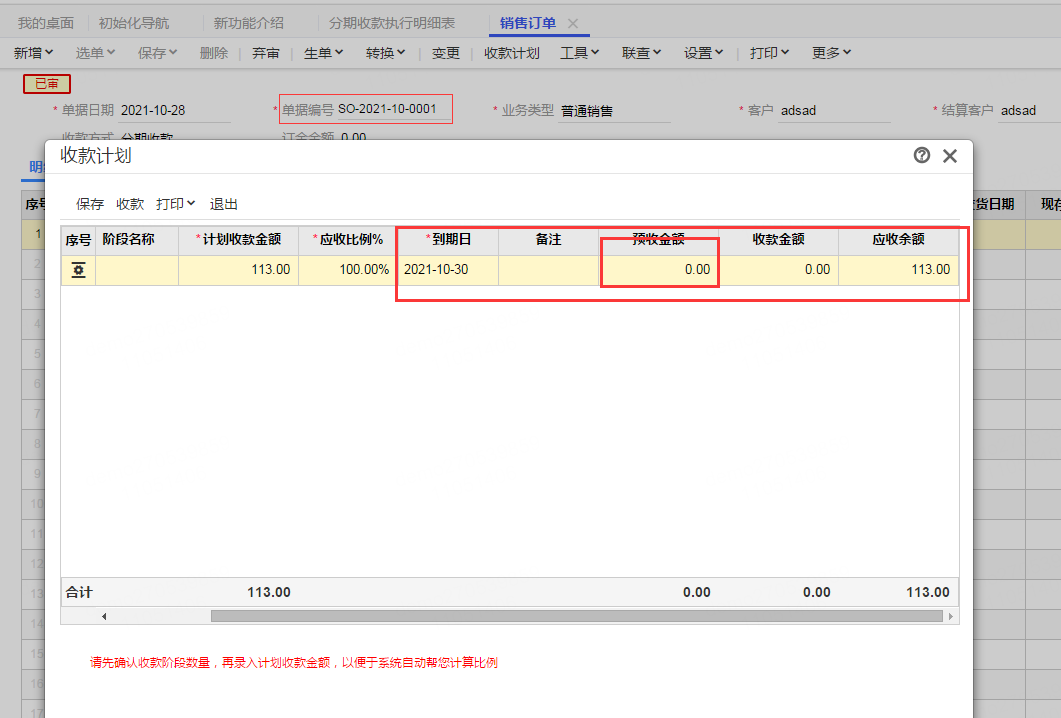The width and height of the screenshot is (1061, 718).
Task: Expand the 选单 dropdown menu
Action: (x=95, y=53)
